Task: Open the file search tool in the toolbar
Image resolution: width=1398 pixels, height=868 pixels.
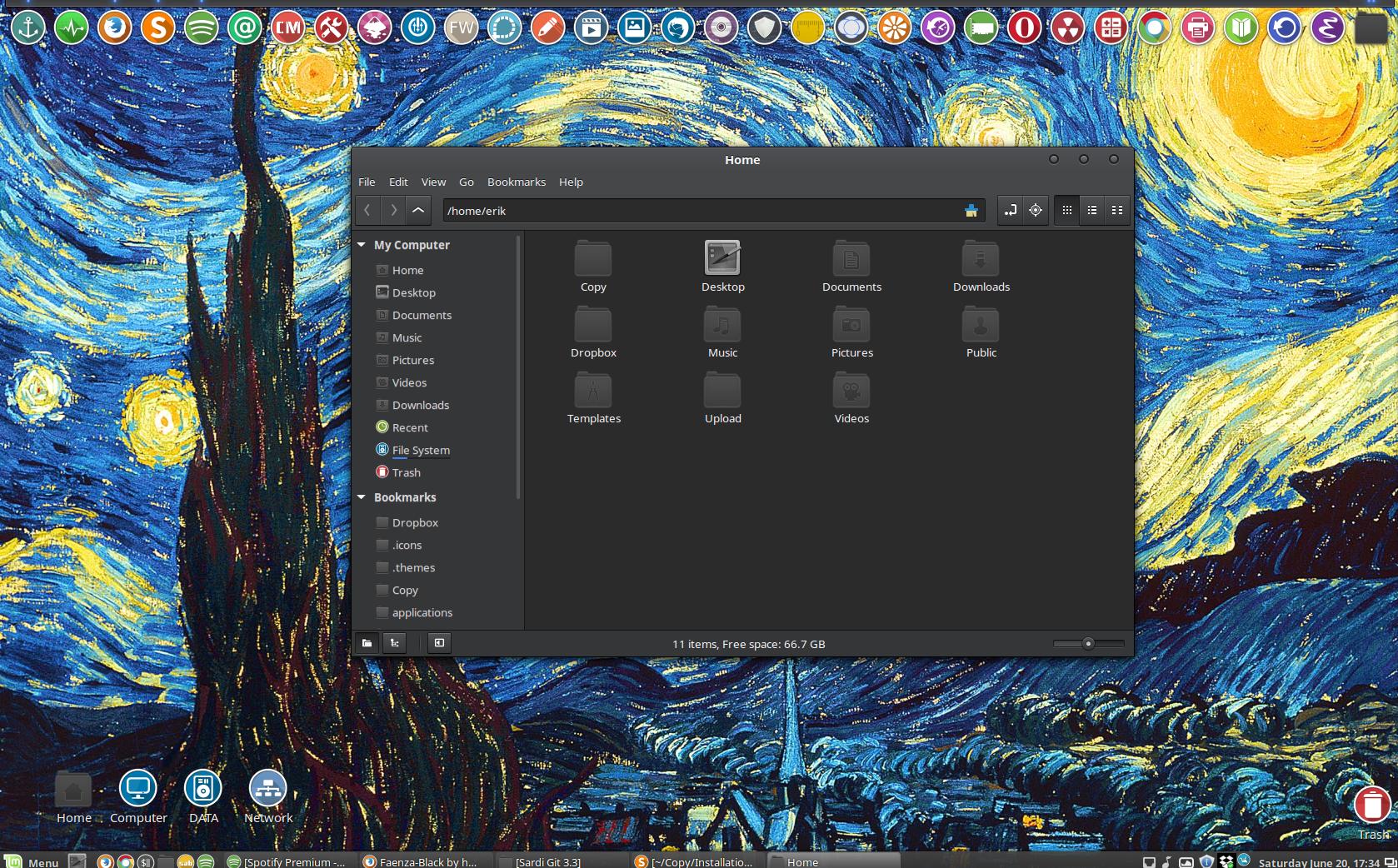Action: tap(1036, 211)
